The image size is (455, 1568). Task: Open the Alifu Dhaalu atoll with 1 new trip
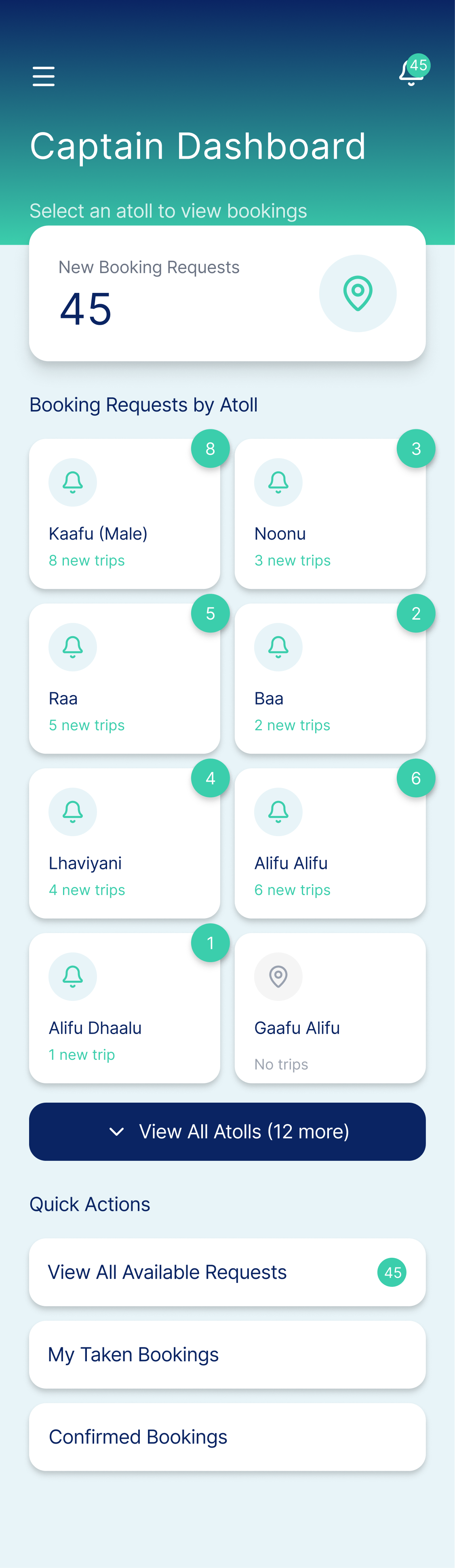point(124,1008)
